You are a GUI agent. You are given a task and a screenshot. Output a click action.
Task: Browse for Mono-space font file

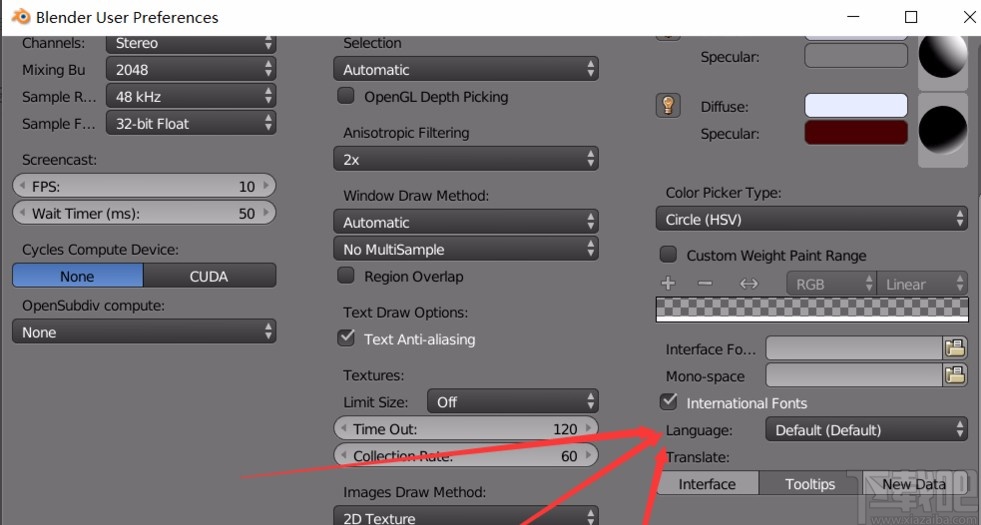(x=955, y=375)
